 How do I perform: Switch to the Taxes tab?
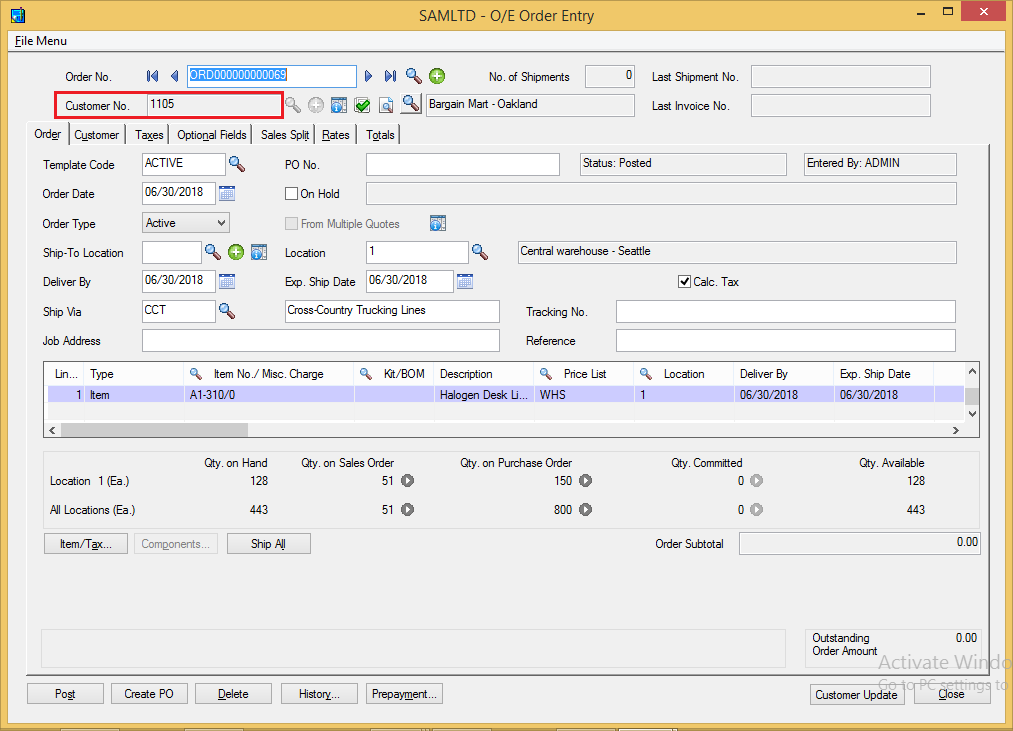[149, 135]
